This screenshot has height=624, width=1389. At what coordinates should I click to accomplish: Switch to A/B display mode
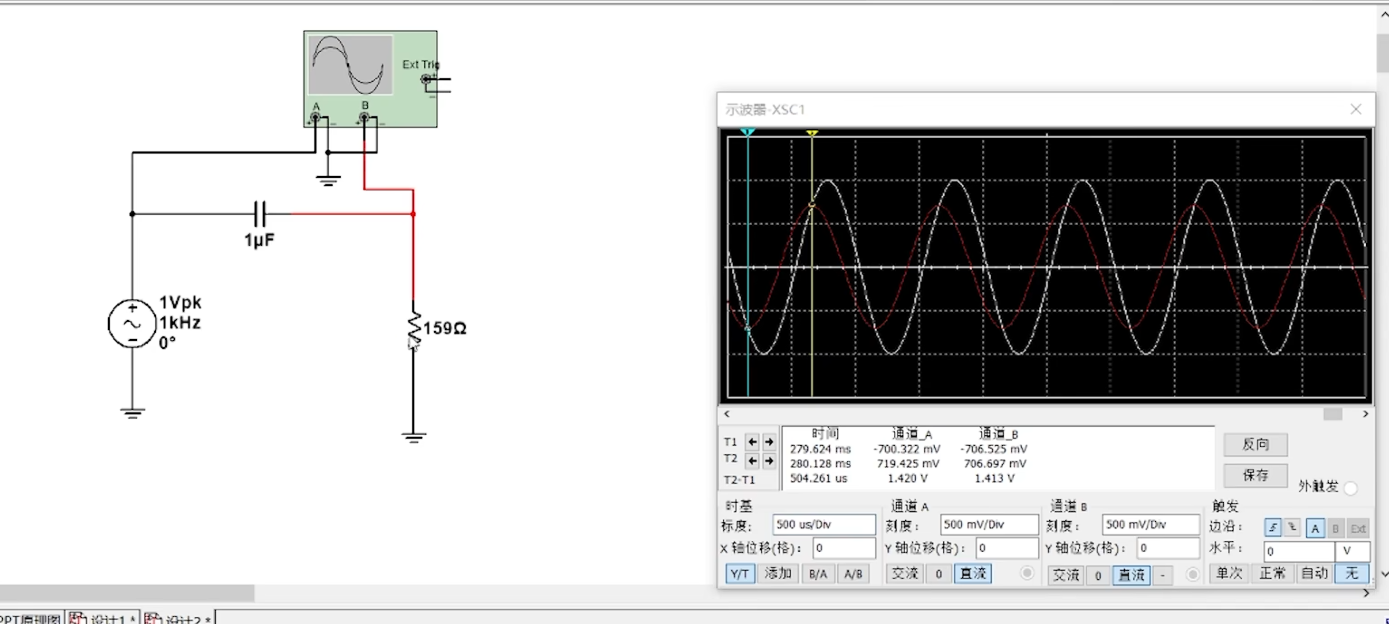(x=852, y=574)
